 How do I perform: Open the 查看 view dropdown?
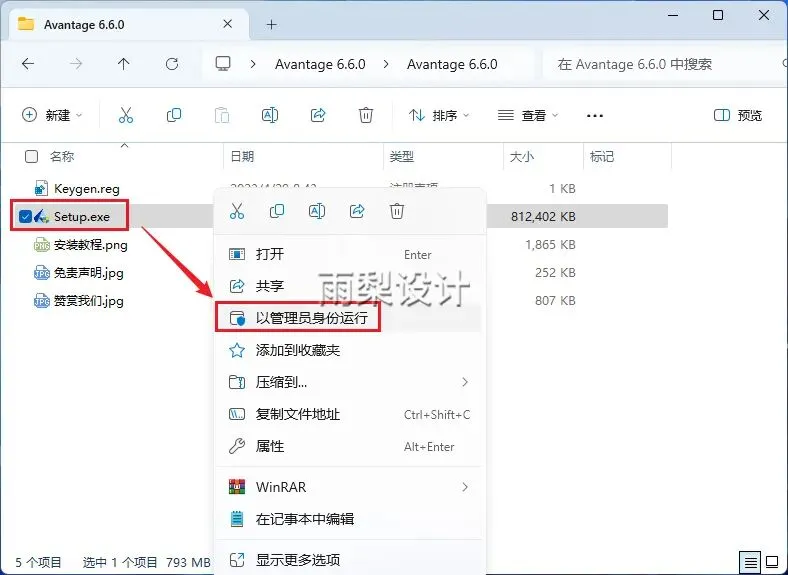[x=528, y=115]
